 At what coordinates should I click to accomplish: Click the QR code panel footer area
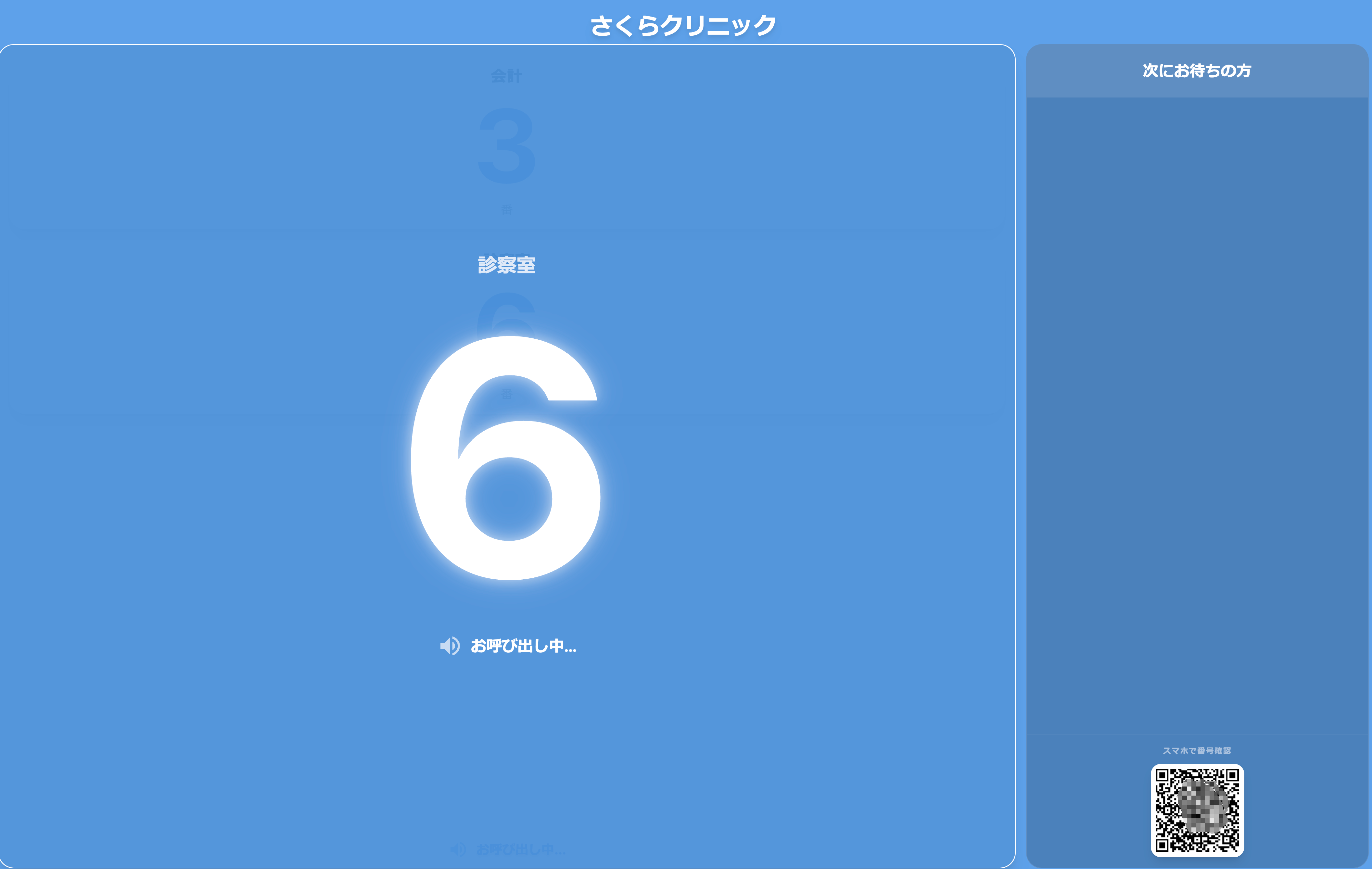pos(1196,797)
